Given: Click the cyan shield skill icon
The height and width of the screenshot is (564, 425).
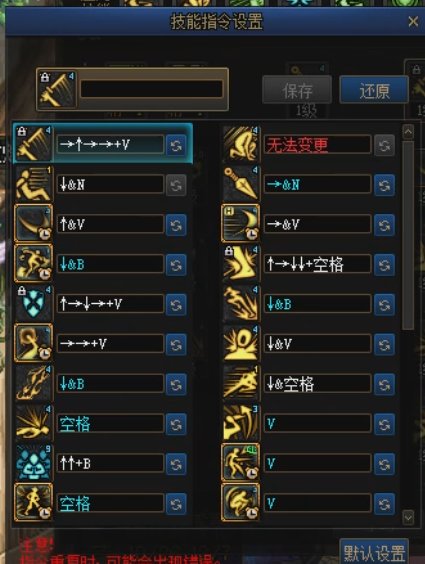Looking at the screenshot, I should point(33,304).
